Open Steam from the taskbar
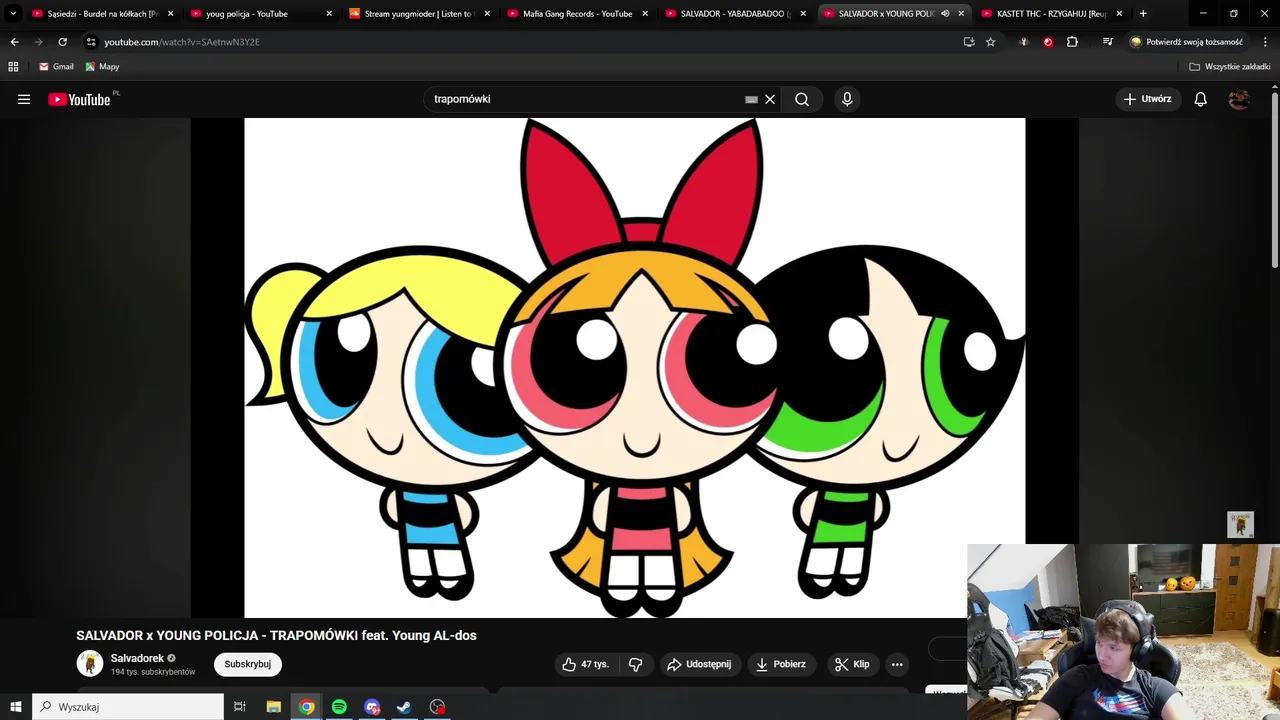Image resolution: width=1280 pixels, height=720 pixels. [x=404, y=707]
